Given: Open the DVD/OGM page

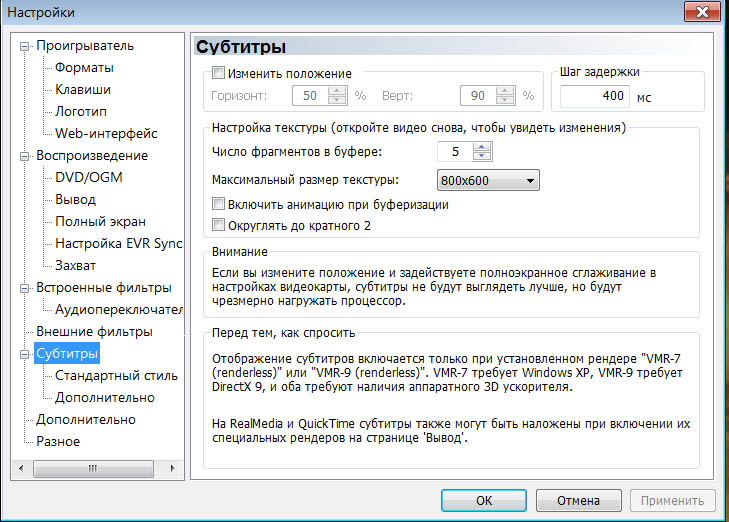Looking at the screenshot, I should [x=89, y=177].
